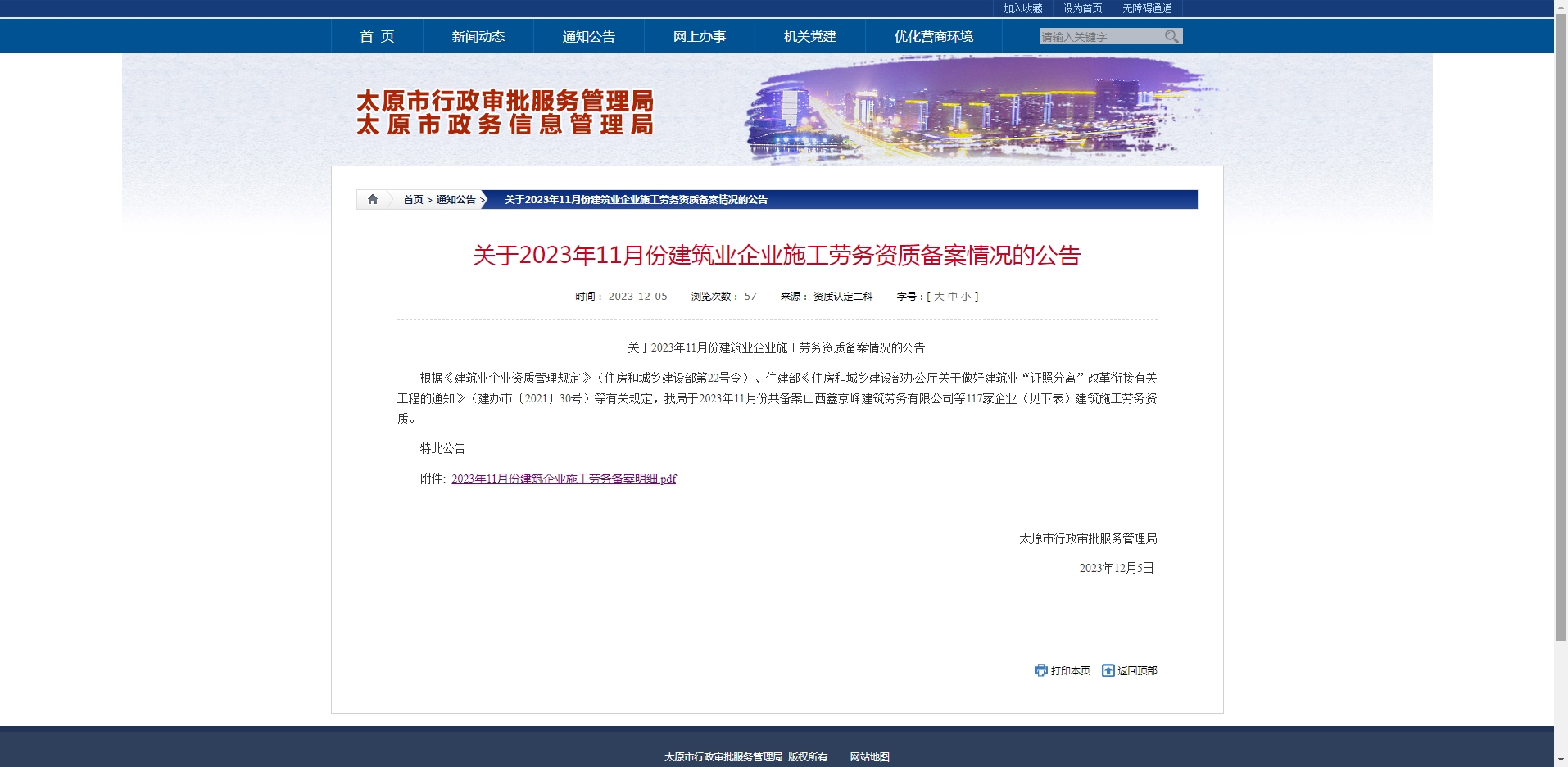Click the 无障碍通道 link
1568x767 pixels.
(1147, 8)
